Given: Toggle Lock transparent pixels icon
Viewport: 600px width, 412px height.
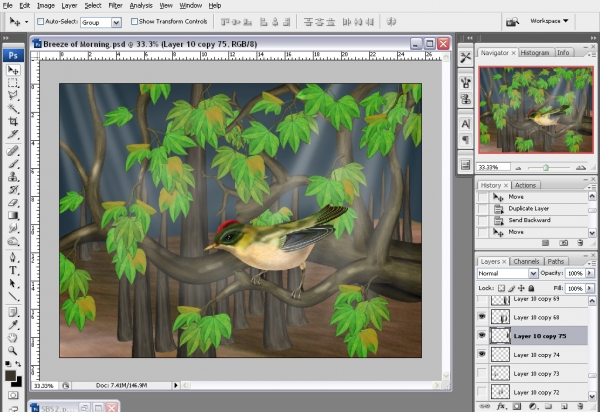Looking at the screenshot, I should (501, 288).
